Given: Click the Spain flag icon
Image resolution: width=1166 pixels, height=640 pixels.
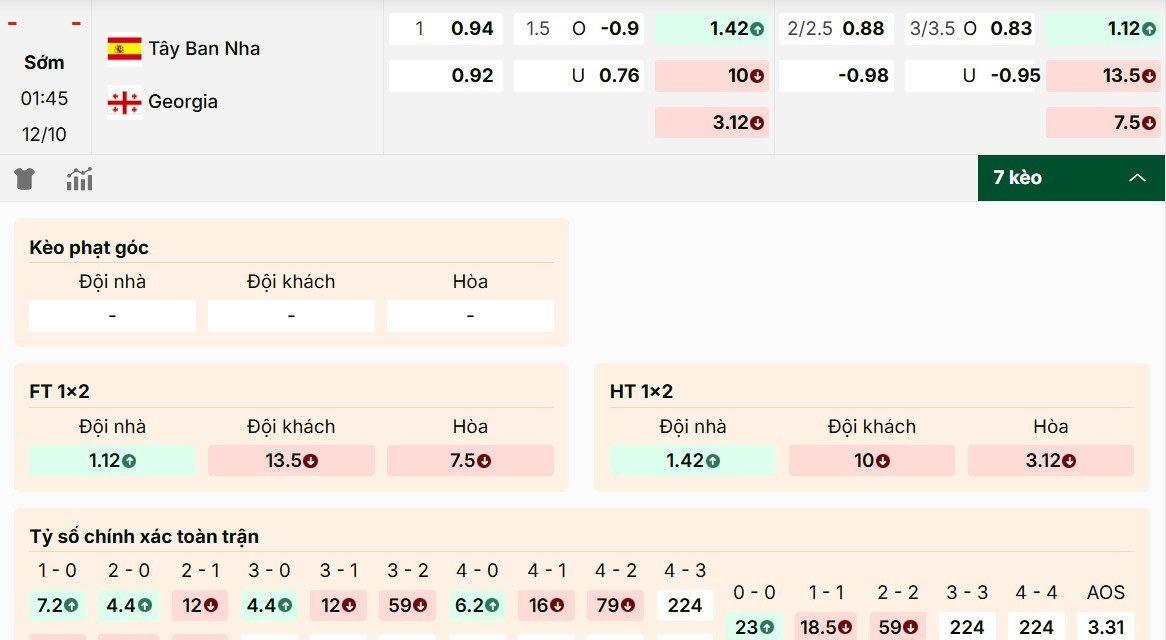Looking at the screenshot, I should [124, 48].
